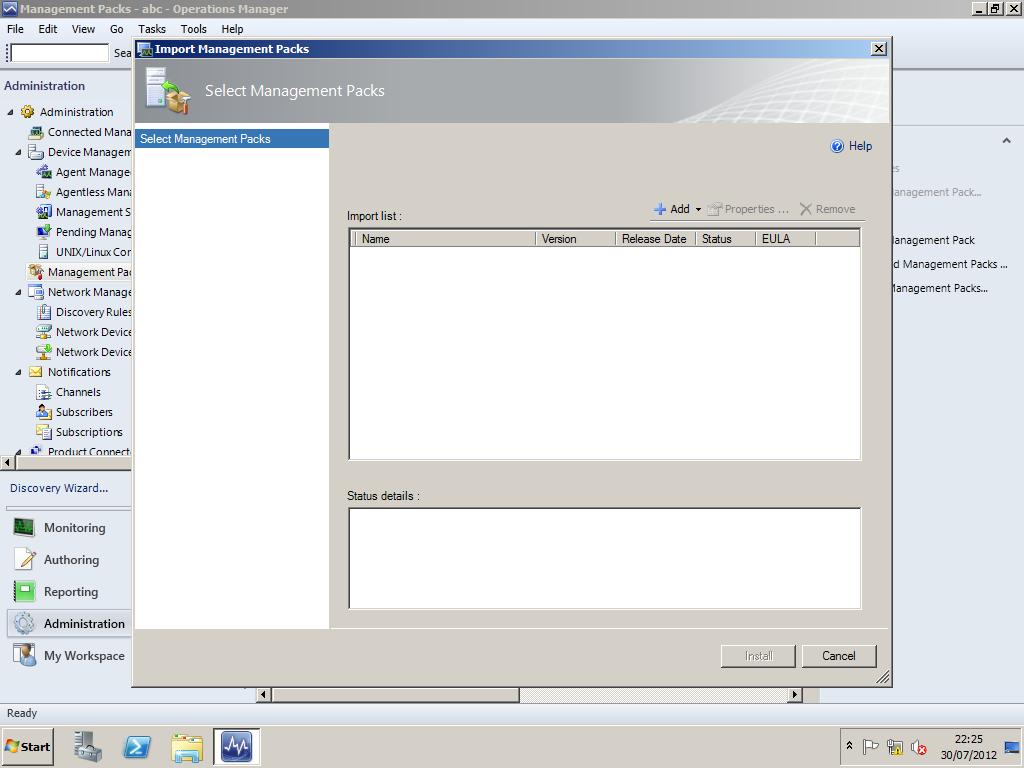Image resolution: width=1024 pixels, height=768 pixels.
Task: Click the navigation tree left scroll arrow
Action: pos(7,462)
